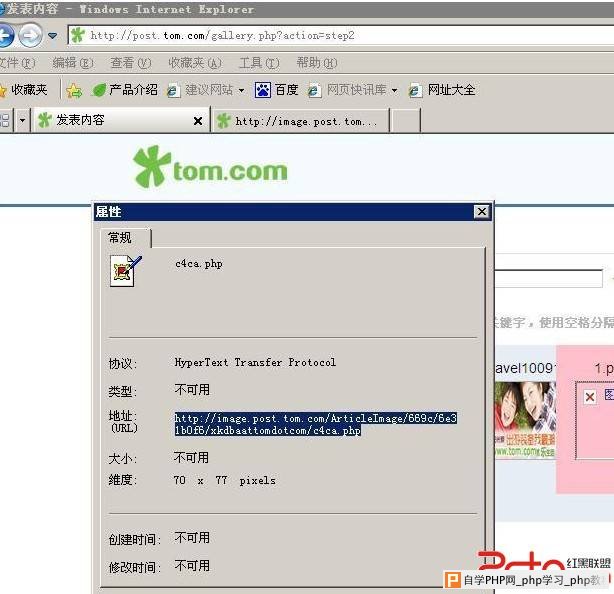Click the empty New Tab button

[x=405, y=121]
